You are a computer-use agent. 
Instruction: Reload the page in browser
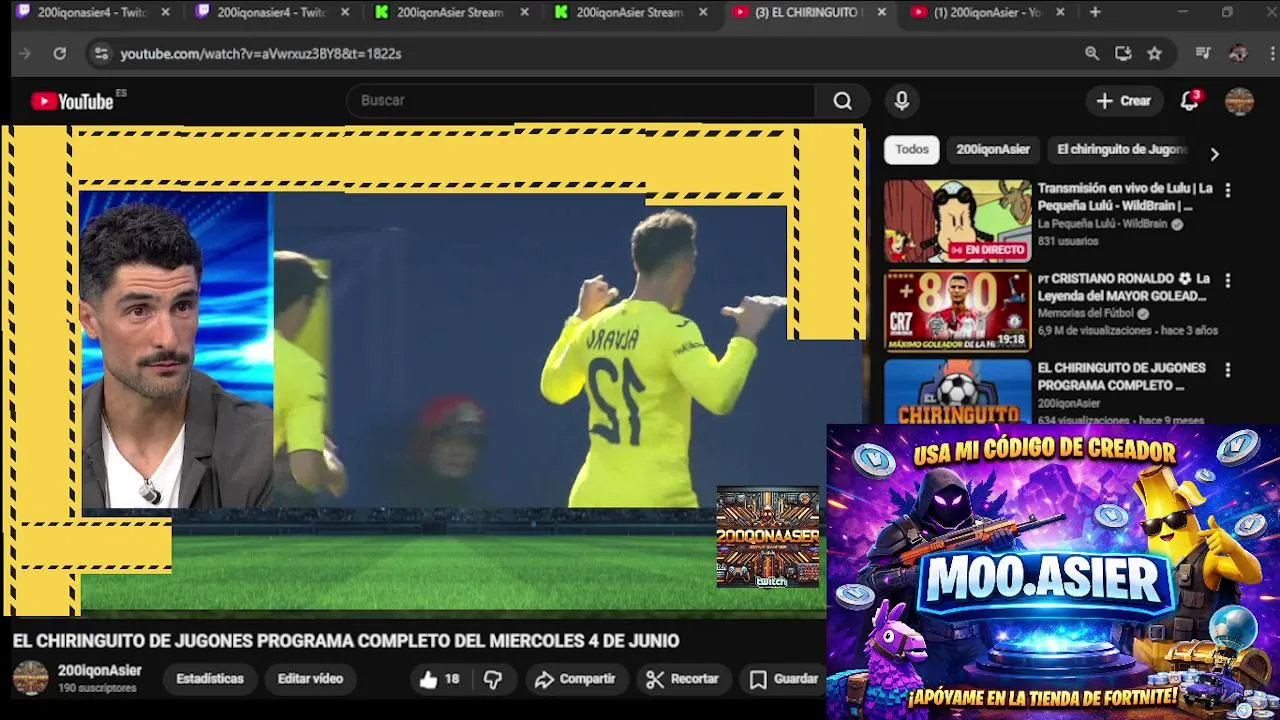[60, 53]
